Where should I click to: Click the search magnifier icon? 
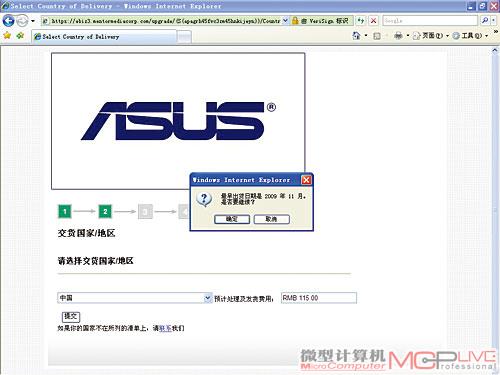click(x=485, y=21)
